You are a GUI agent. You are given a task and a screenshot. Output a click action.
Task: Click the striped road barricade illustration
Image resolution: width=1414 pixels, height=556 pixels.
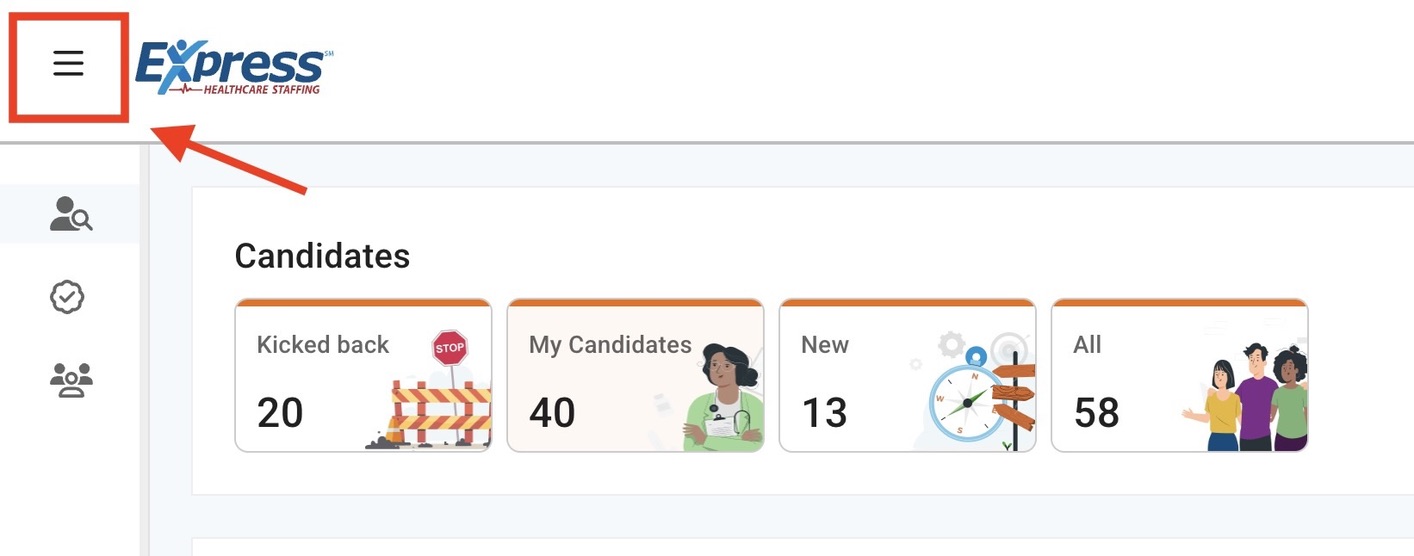click(438, 412)
